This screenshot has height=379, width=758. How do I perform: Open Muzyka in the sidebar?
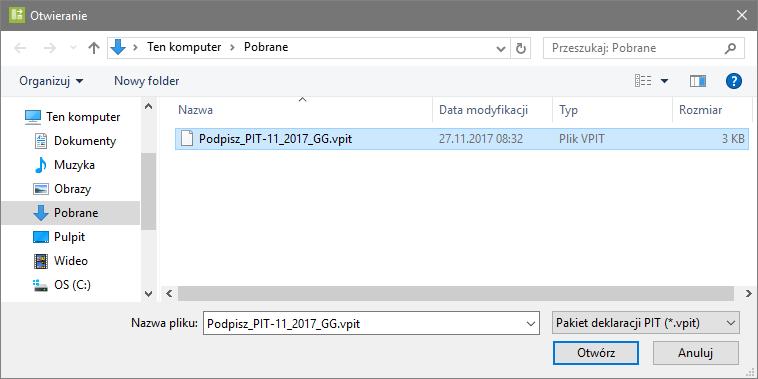(75, 165)
